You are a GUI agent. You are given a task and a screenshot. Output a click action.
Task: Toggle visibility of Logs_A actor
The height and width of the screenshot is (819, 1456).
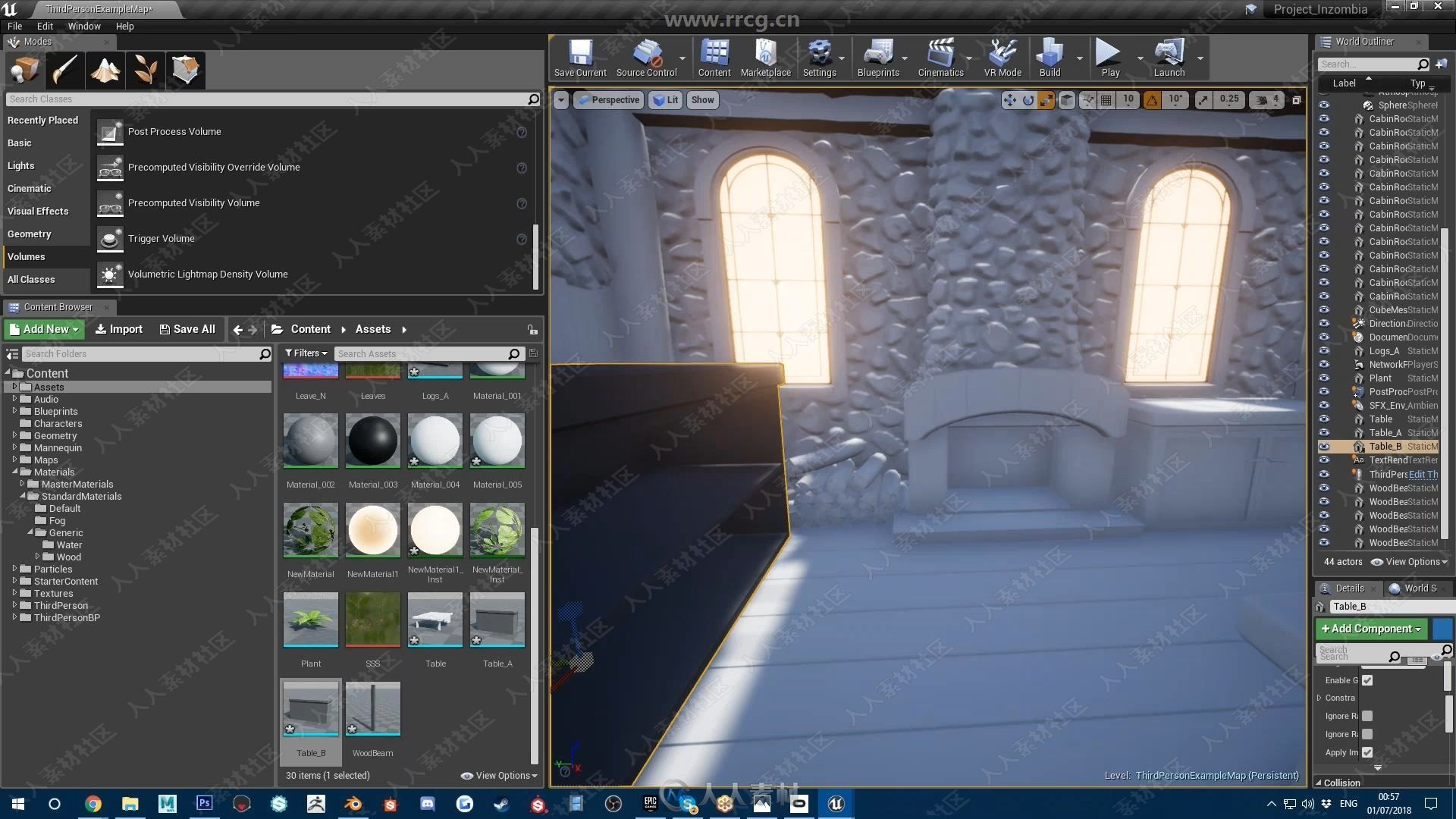[1324, 351]
